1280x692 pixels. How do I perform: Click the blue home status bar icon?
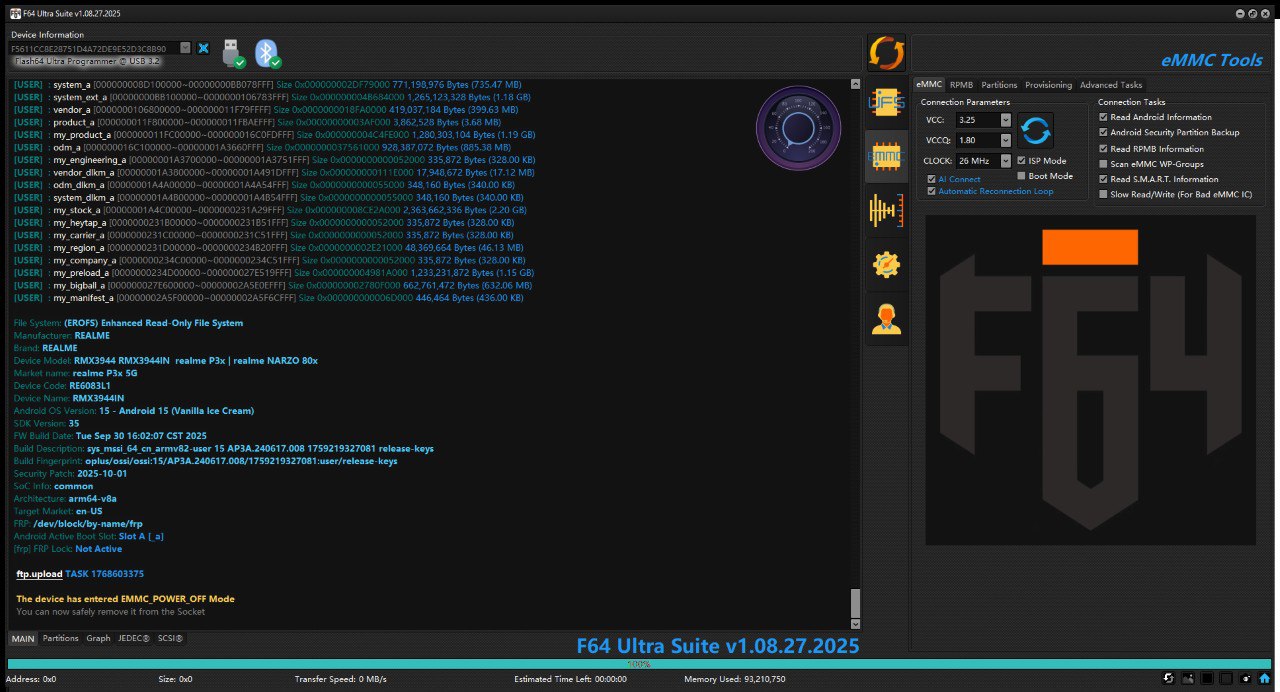pyautogui.click(x=1265, y=679)
